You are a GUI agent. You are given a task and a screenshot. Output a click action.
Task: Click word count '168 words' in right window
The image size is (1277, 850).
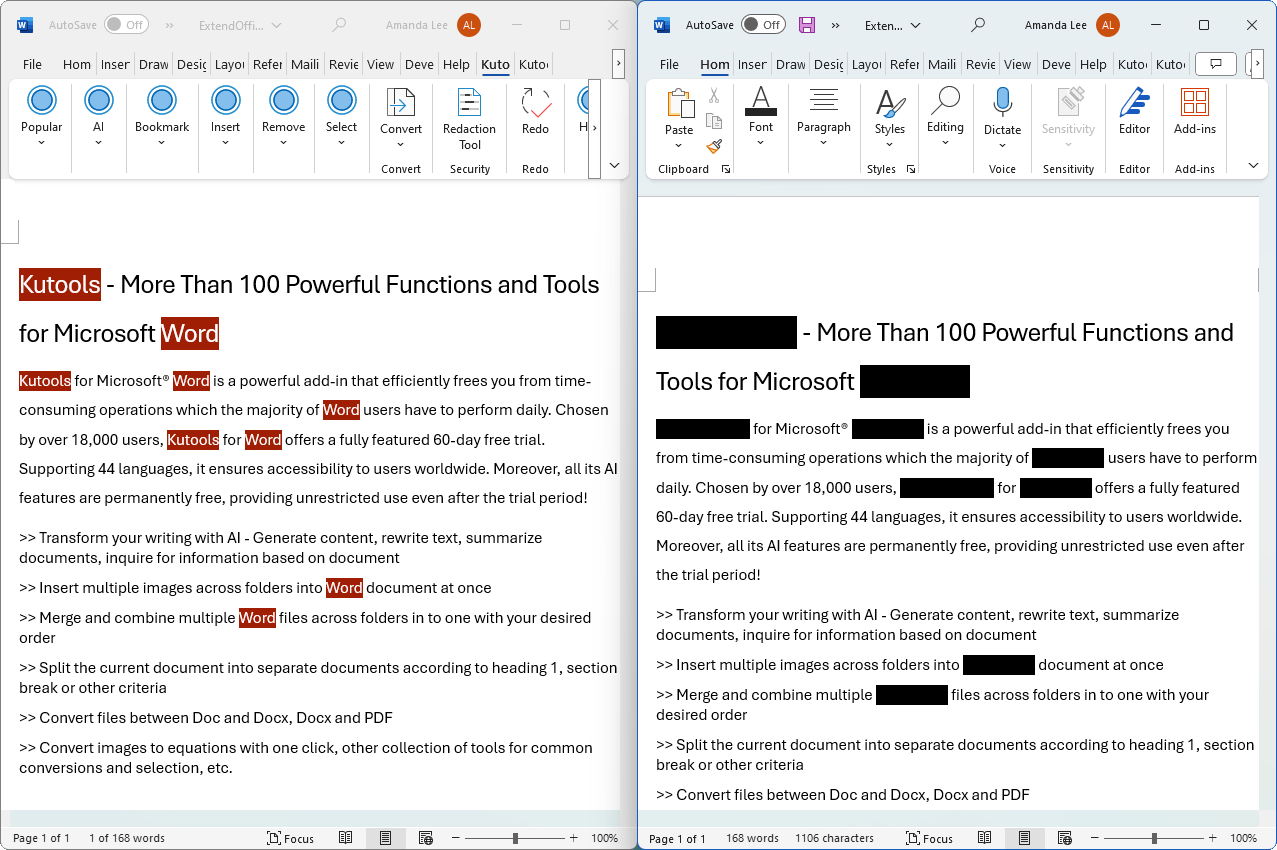point(752,838)
